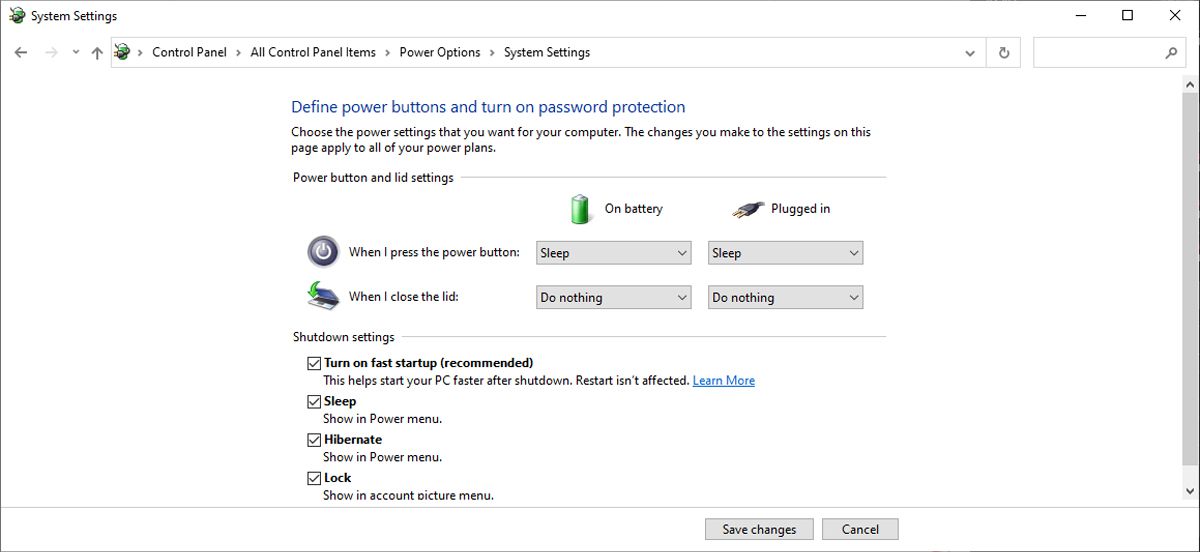
Task: Uncheck the Hibernate checkbox
Action: 314,440
